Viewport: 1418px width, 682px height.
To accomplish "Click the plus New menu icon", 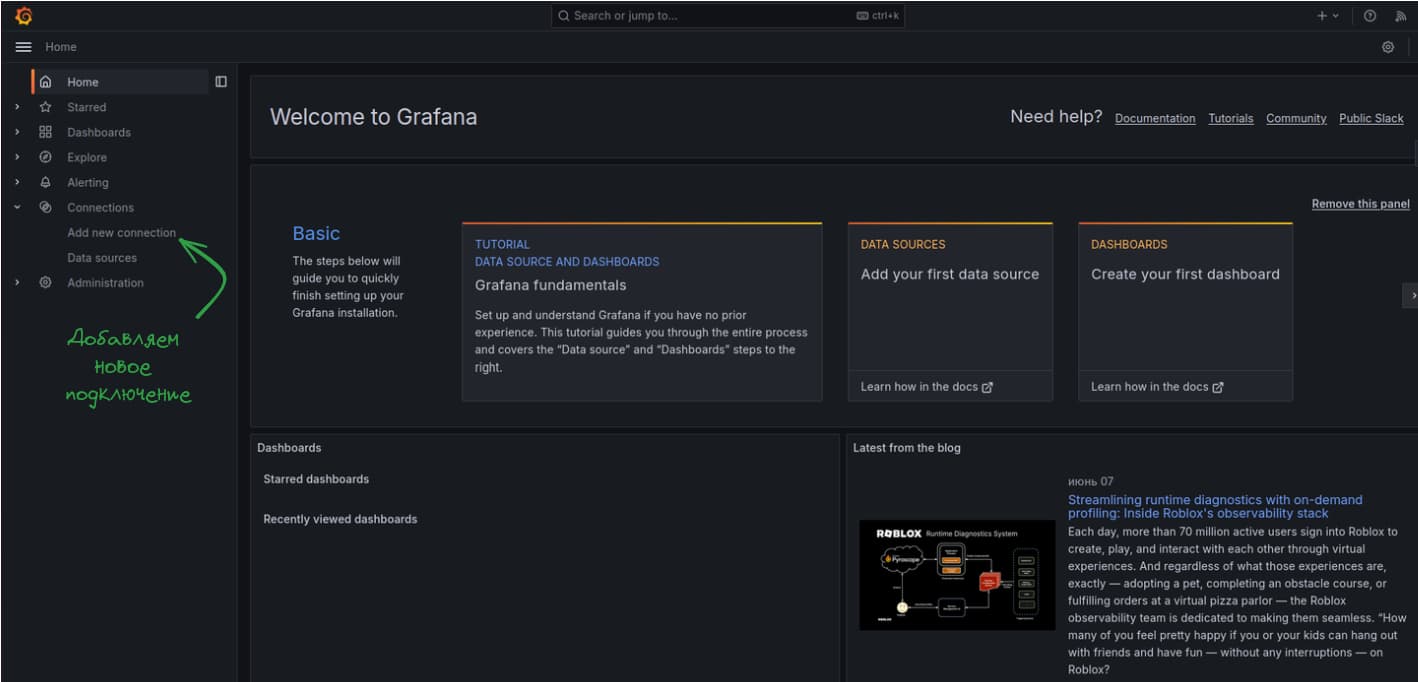I will [1322, 16].
